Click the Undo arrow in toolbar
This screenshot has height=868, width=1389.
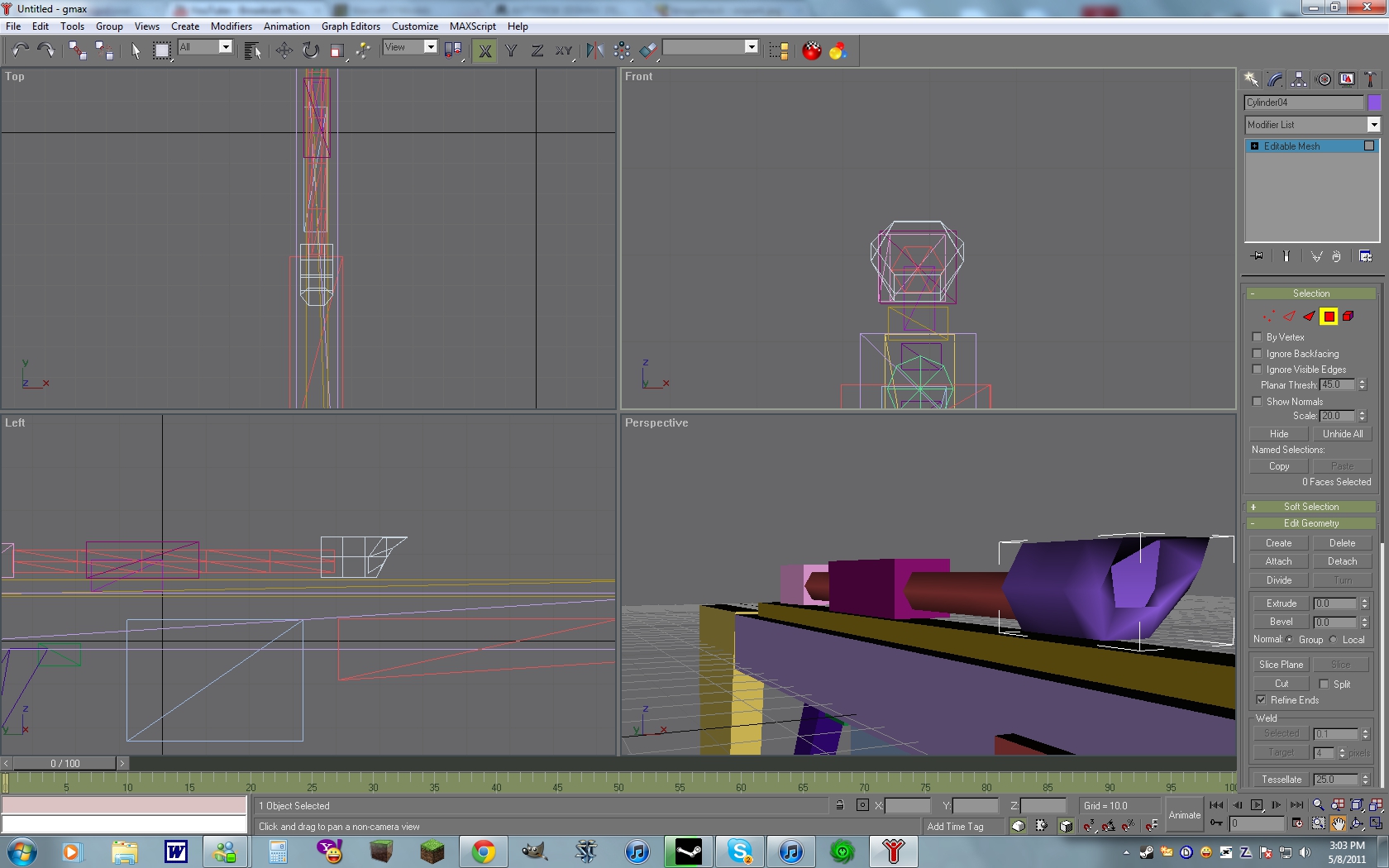[x=20, y=50]
